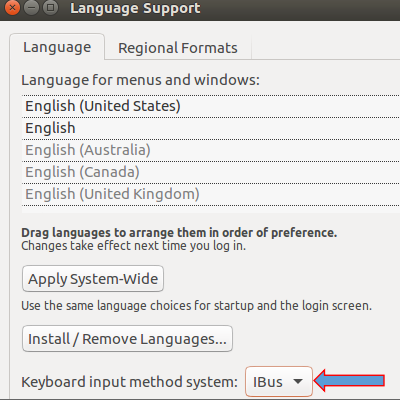Viewport: 400px width, 400px height.
Task: Choose English (Australia) from the list
Action: 211,150
